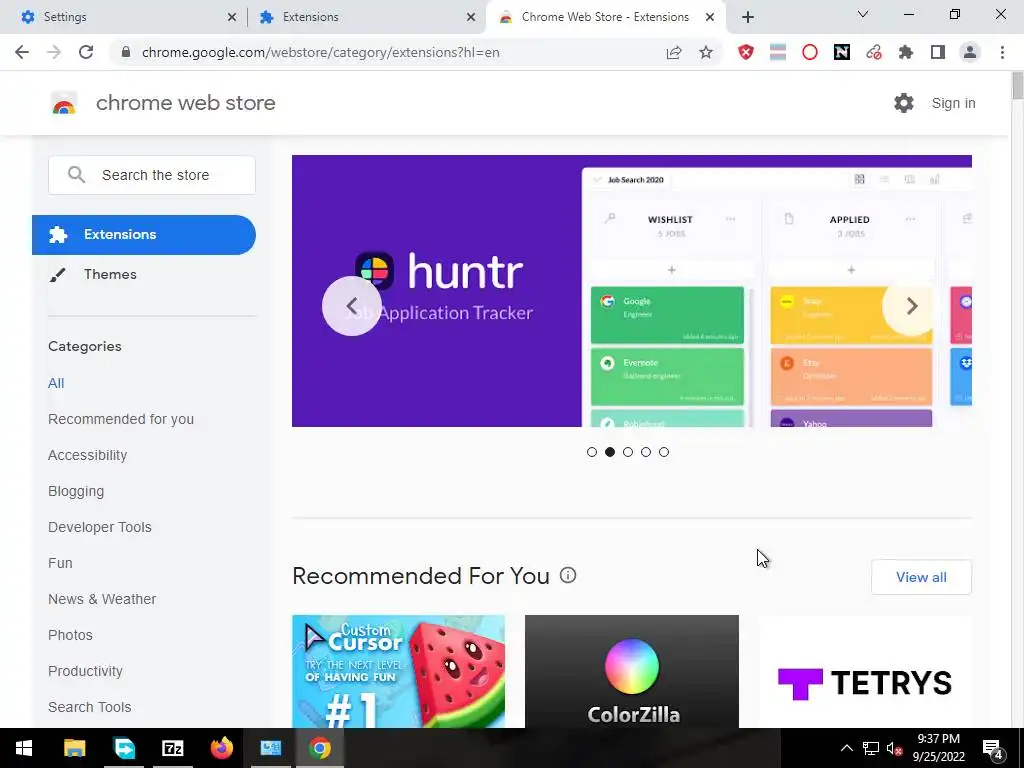The height and width of the screenshot is (768, 1024).
Task: Choose the Photos category
Action: click(x=70, y=635)
